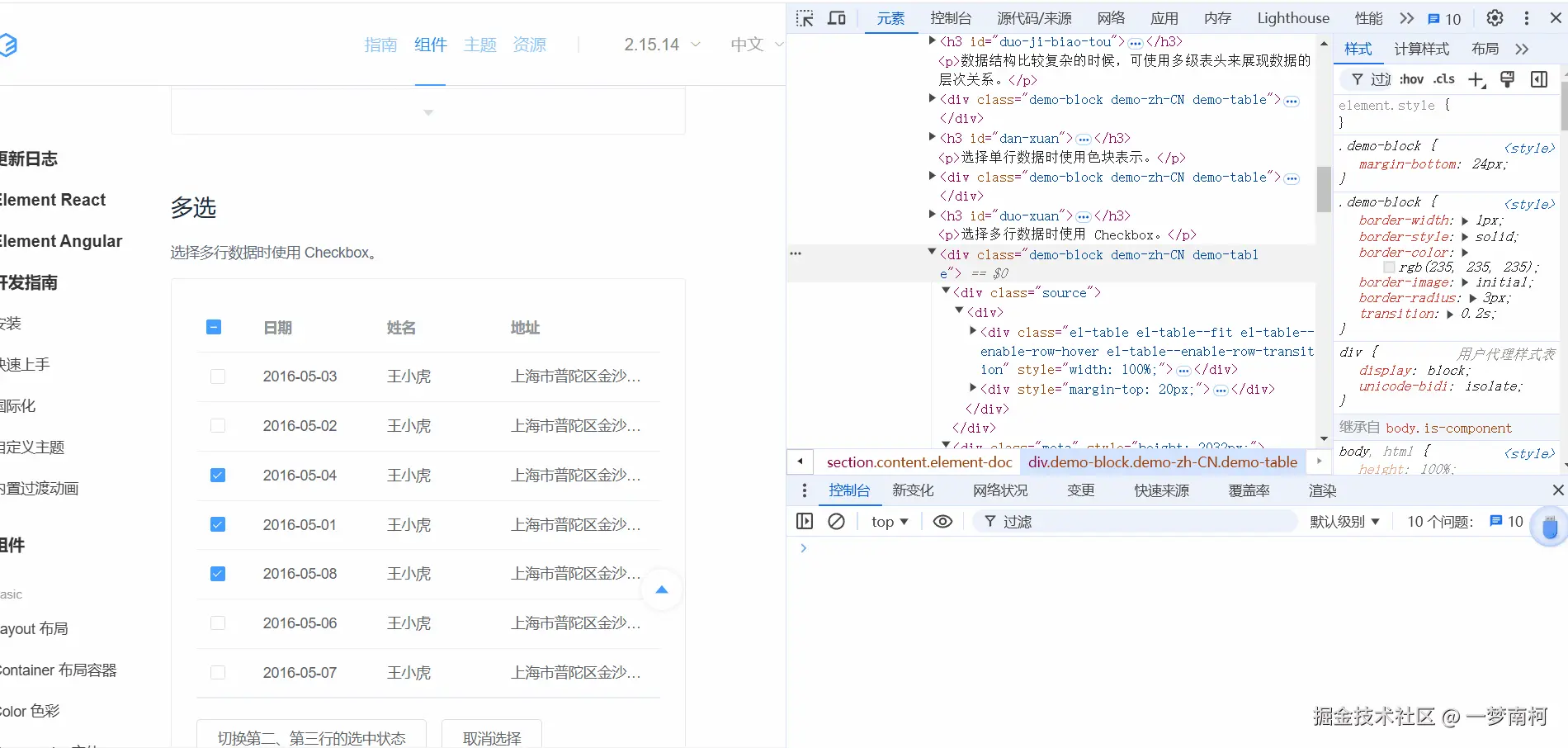
Task: Toggle the rendering emulation paintbrush icon
Action: (x=1507, y=79)
